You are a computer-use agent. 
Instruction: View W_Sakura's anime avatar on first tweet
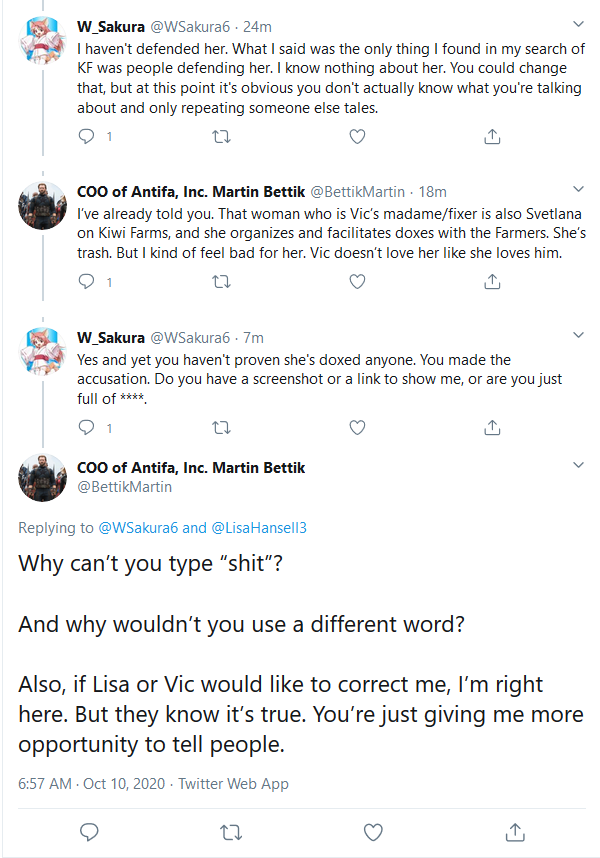42,41
